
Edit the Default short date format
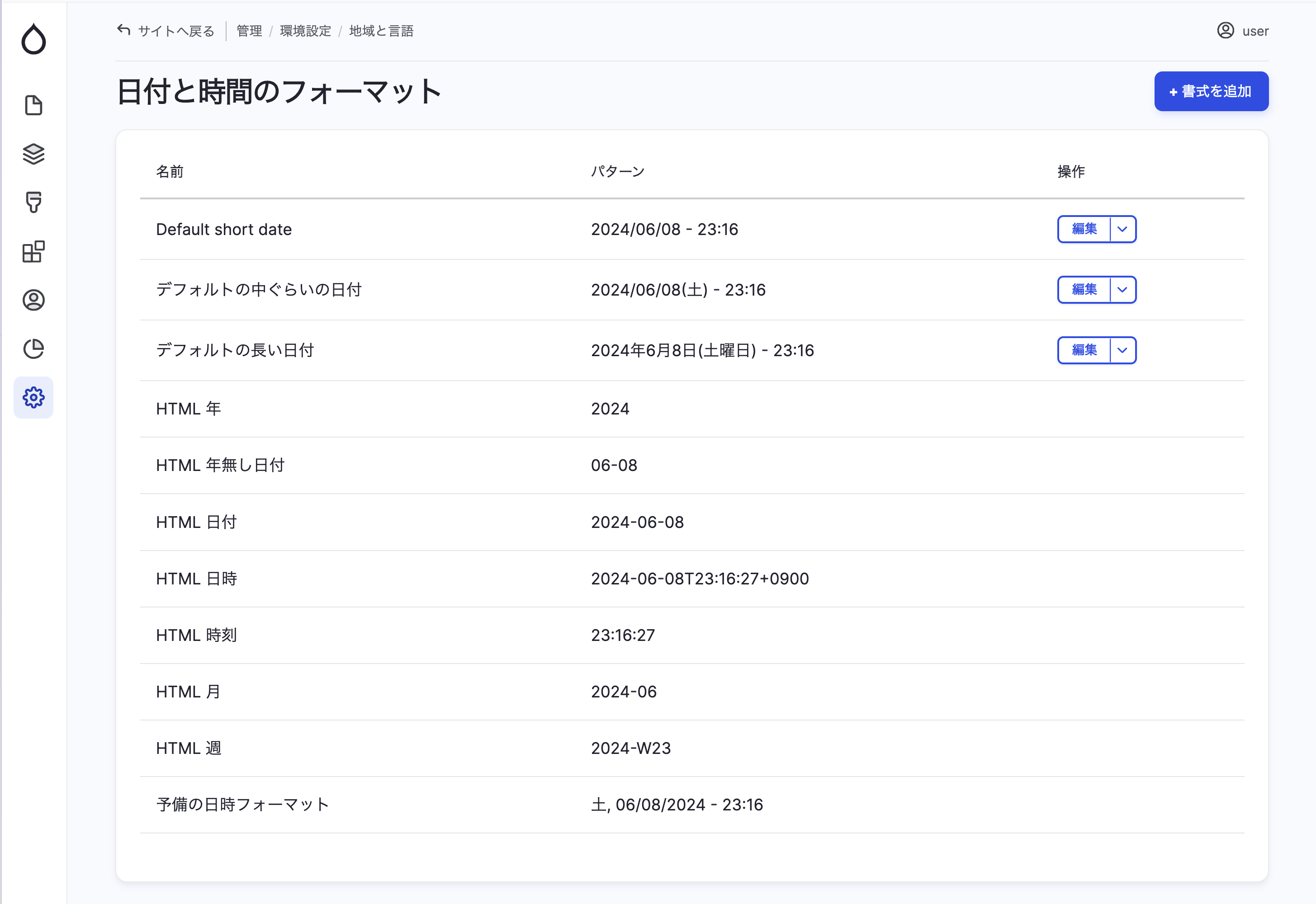(x=1084, y=230)
